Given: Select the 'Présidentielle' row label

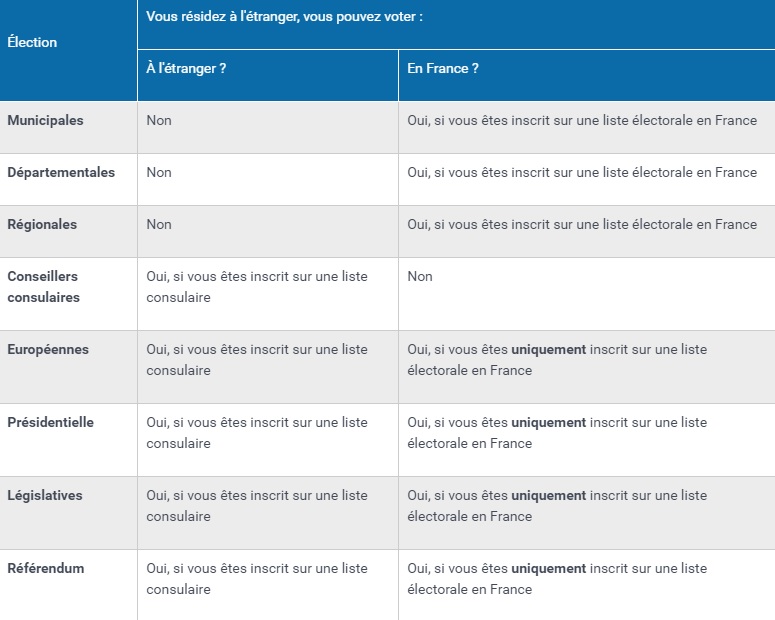Looking at the screenshot, I should coord(50,422).
